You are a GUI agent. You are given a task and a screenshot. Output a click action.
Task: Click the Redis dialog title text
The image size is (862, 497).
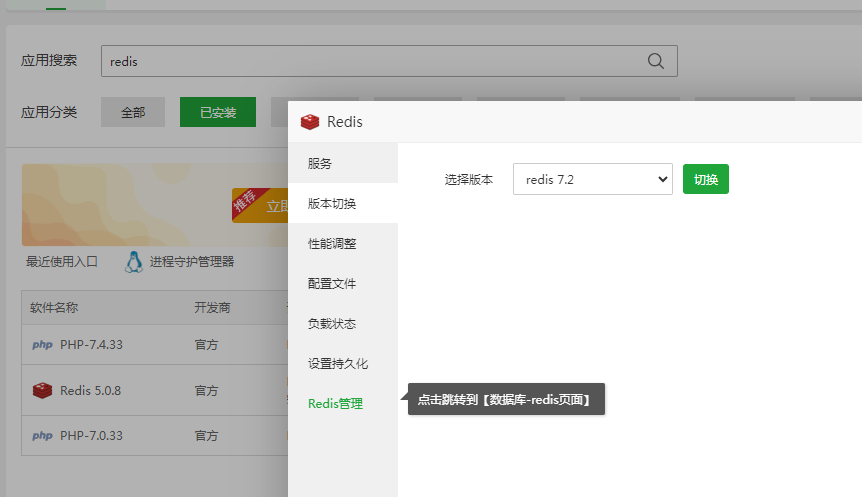(345, 122)
